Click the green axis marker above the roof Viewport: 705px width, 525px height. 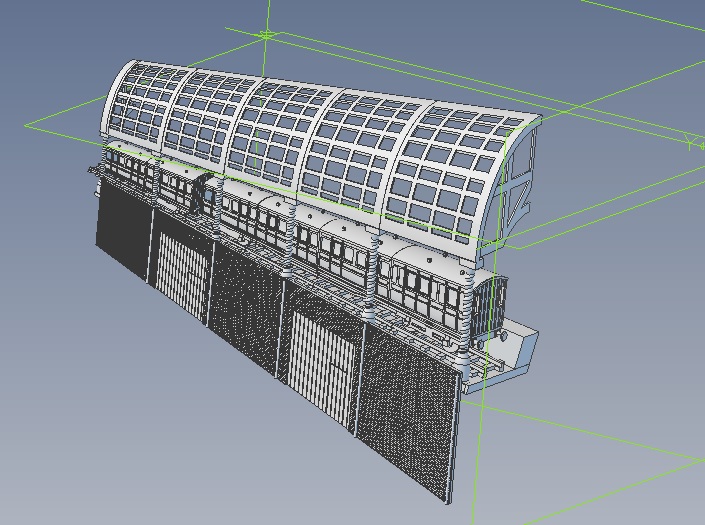click(267, 36)
